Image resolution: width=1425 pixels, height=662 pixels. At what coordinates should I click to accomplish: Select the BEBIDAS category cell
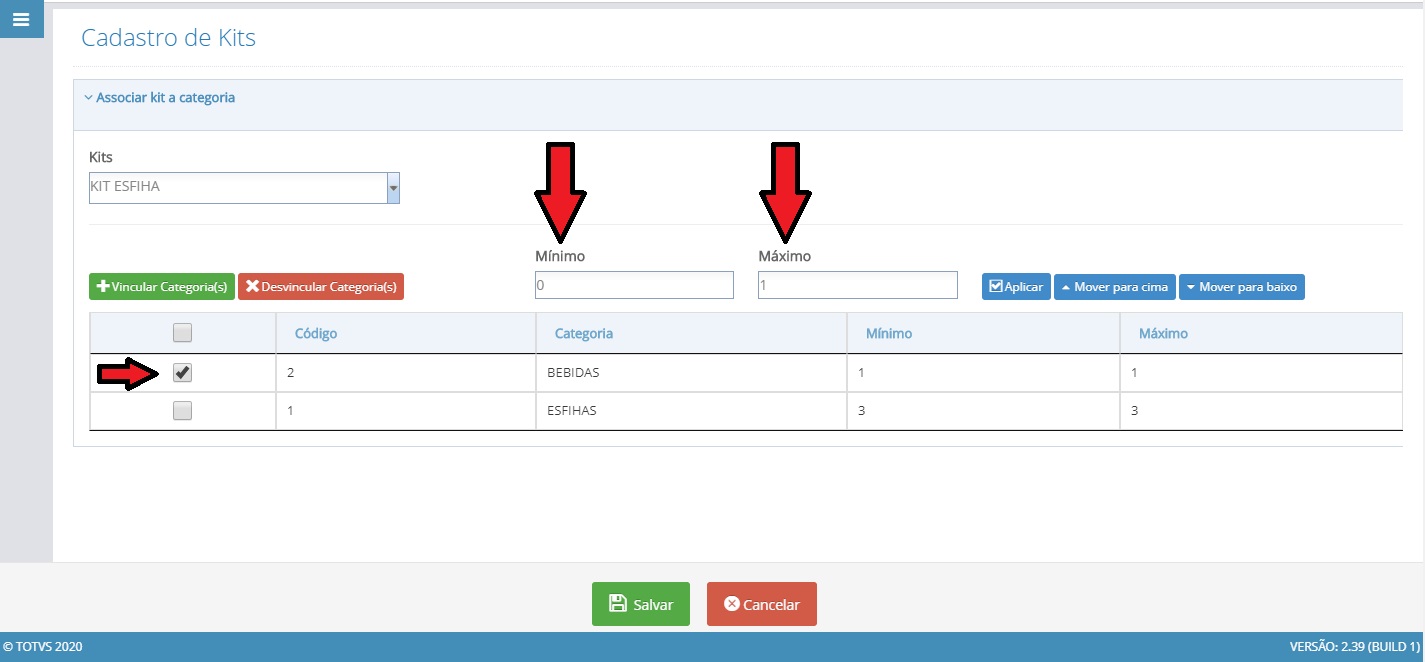[691, 372]
